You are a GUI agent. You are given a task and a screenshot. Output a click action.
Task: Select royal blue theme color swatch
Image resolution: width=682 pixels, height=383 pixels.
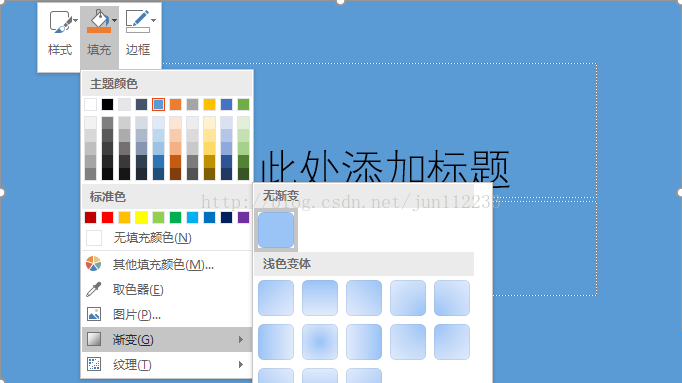(226, 104)
